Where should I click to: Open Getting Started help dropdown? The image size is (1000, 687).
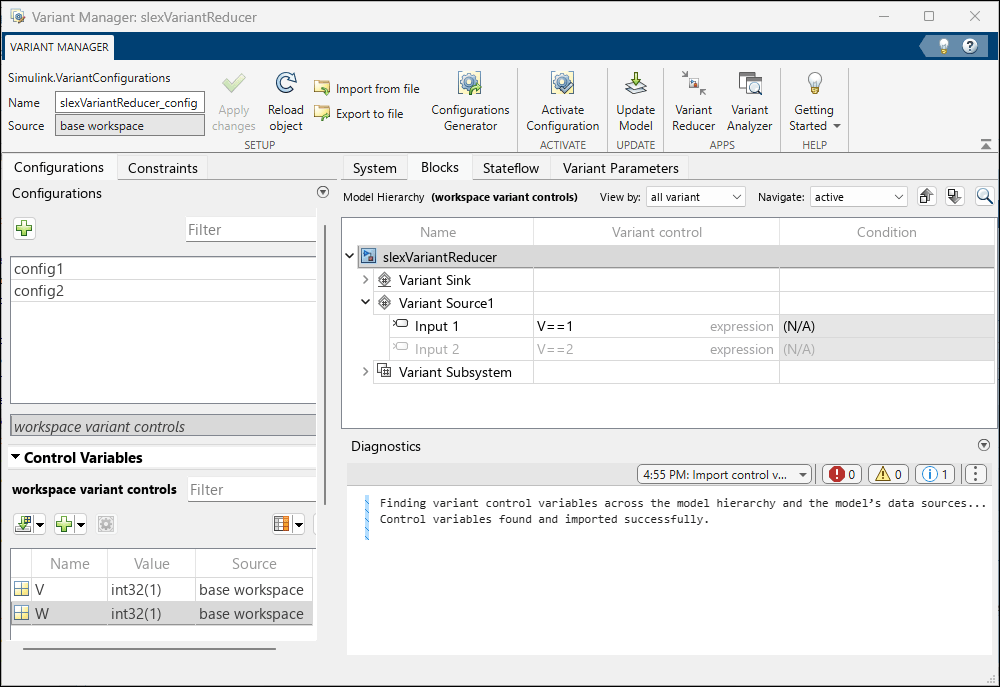coord(814,101)
